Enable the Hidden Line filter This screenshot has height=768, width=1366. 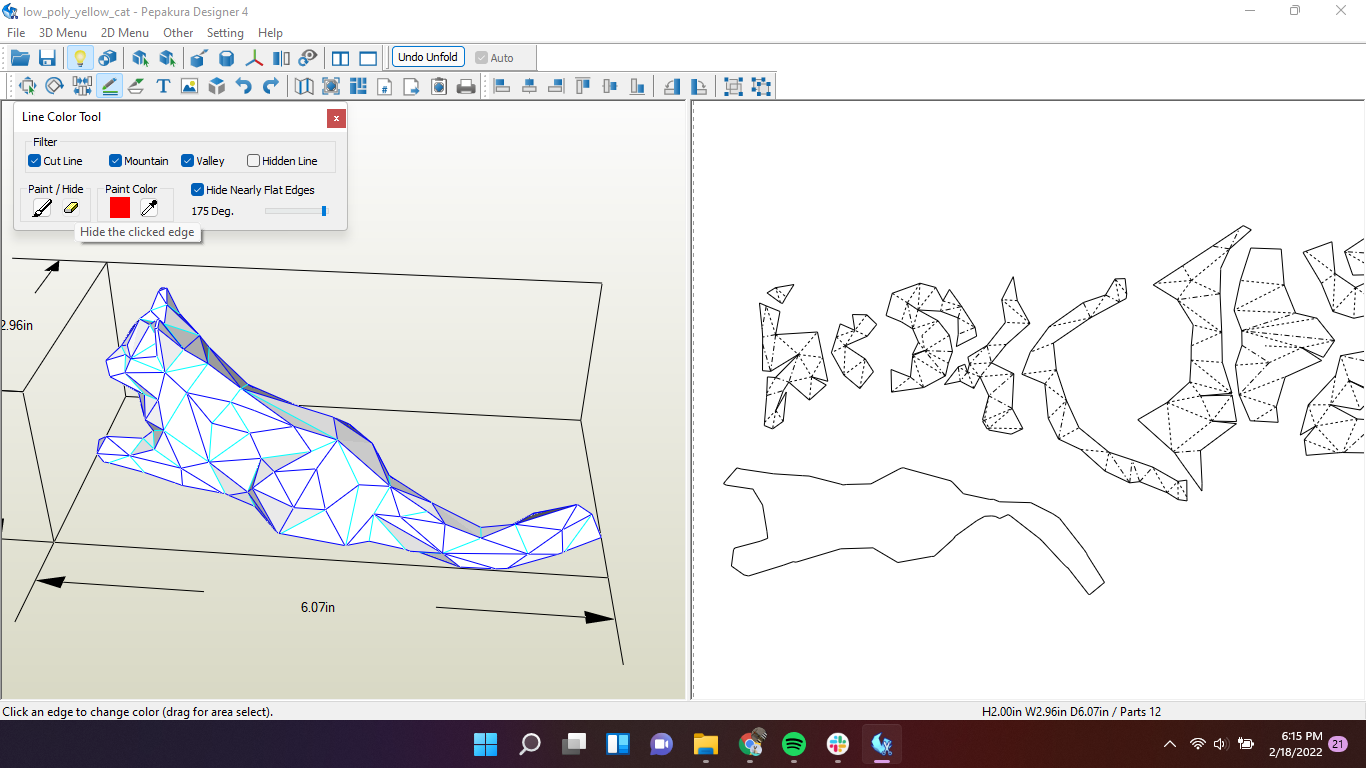pyautogui.click(x=253, y=160)
